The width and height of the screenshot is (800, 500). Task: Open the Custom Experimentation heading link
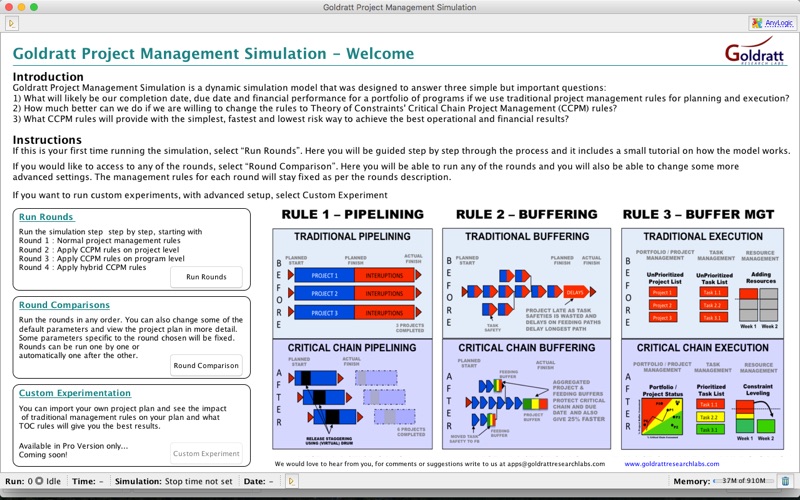point(75,393)
